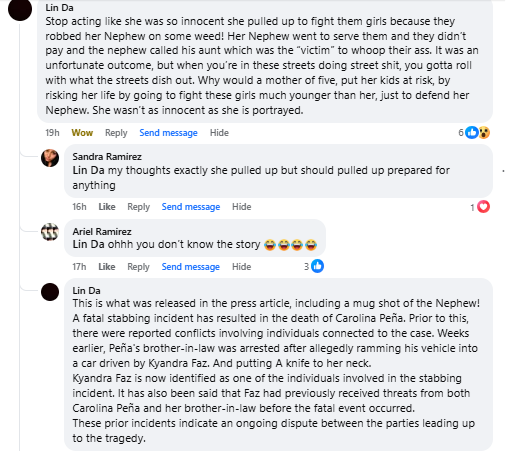Reply to Ariel Ramirez's comment
This screenshot has width=506, height=451.
click(x=138, y=267)
